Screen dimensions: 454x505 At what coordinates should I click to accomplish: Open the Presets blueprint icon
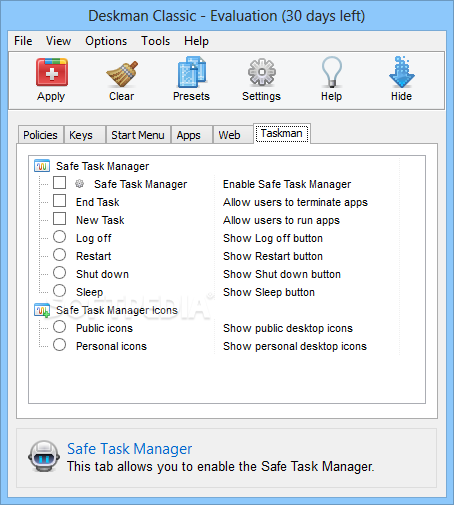pos(192,72)
